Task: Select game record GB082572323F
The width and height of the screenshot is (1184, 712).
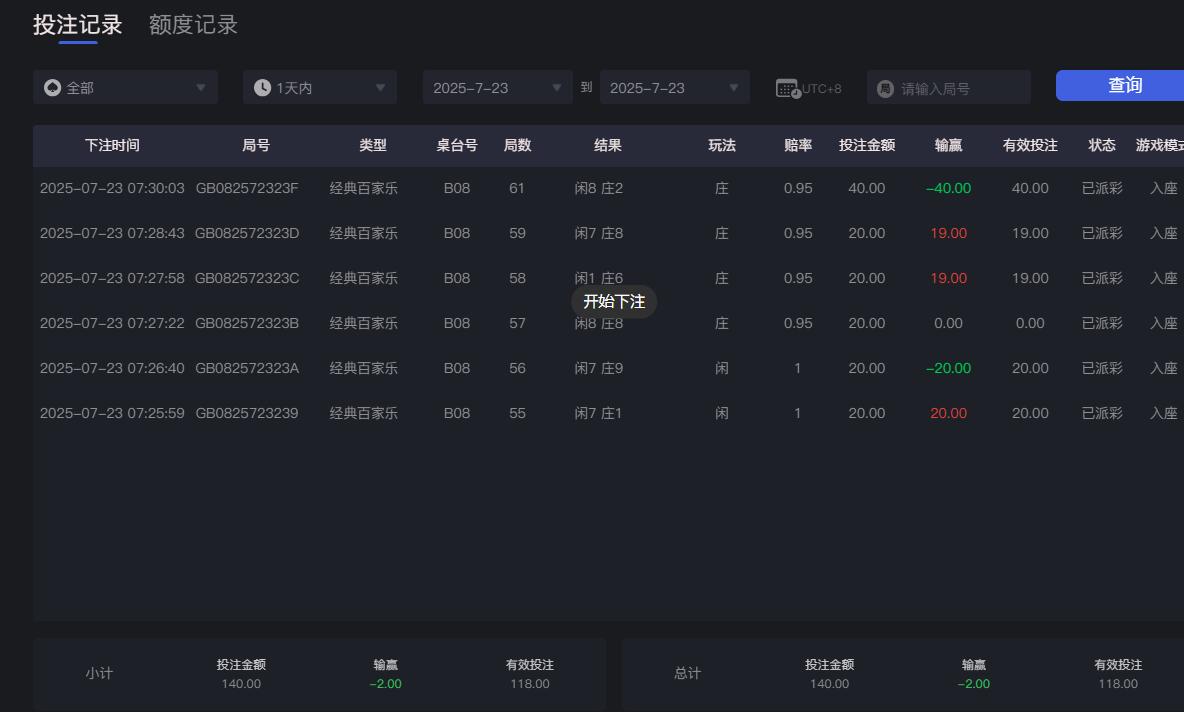Action: coord(245,187)
